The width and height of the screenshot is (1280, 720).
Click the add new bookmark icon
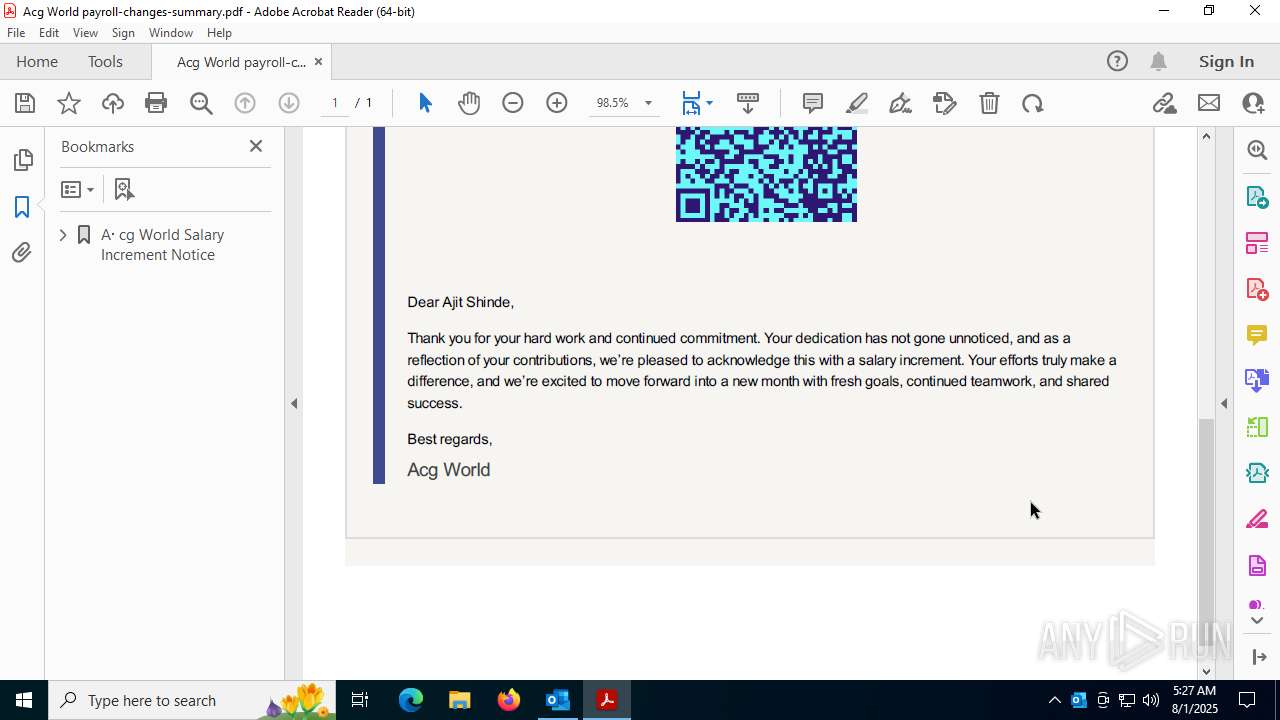(x=123, y=189)
